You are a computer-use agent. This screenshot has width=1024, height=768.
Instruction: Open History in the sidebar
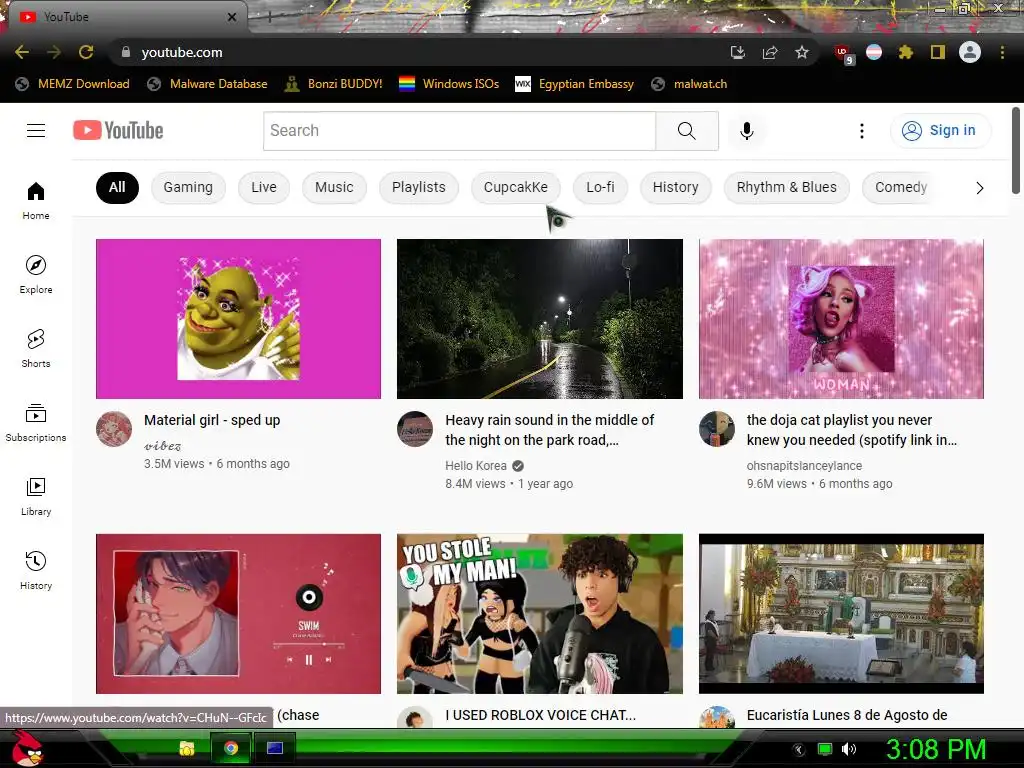pyautogui.click(x=36, y=570)
